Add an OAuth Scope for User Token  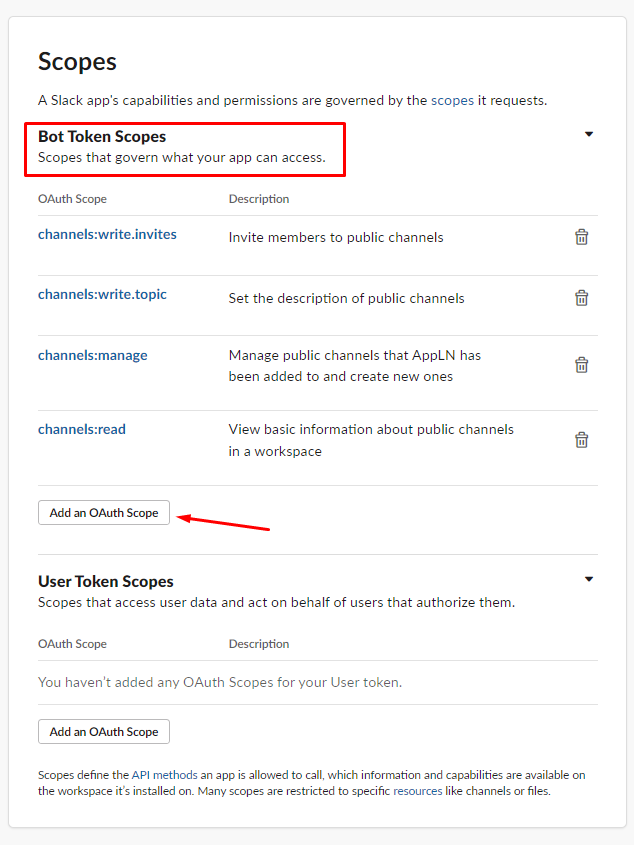pos(104,731)
